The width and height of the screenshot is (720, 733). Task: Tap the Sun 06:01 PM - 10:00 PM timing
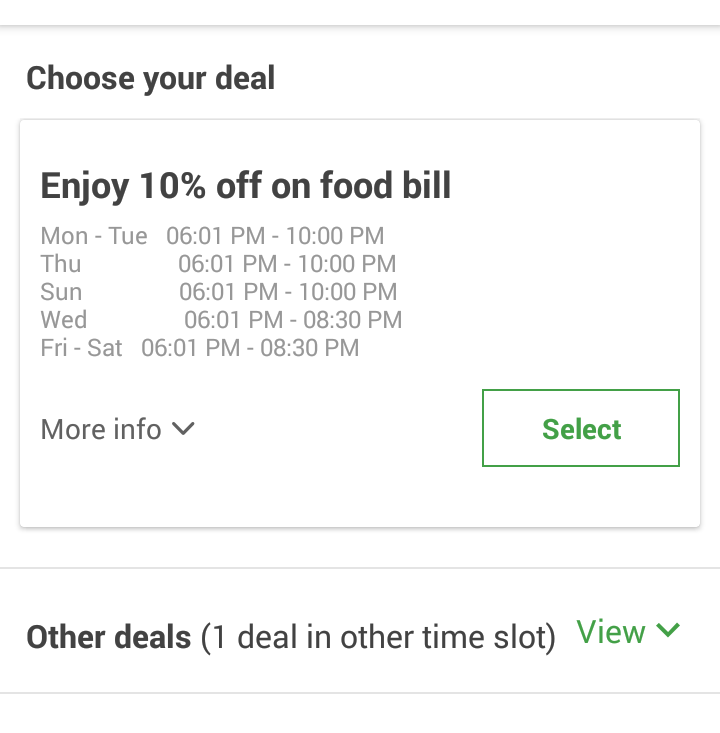tap(288, 292)
